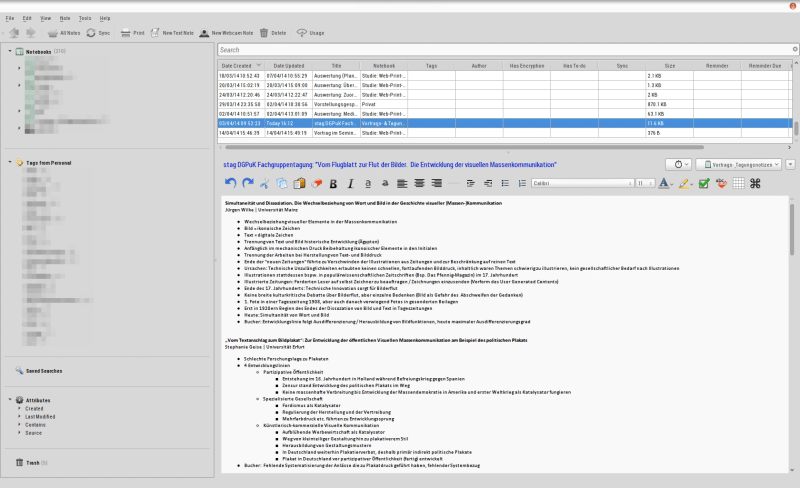The width and height of the screenshot is (800, 488).
Task: Click the Print button
Action: tap(132, 33)
